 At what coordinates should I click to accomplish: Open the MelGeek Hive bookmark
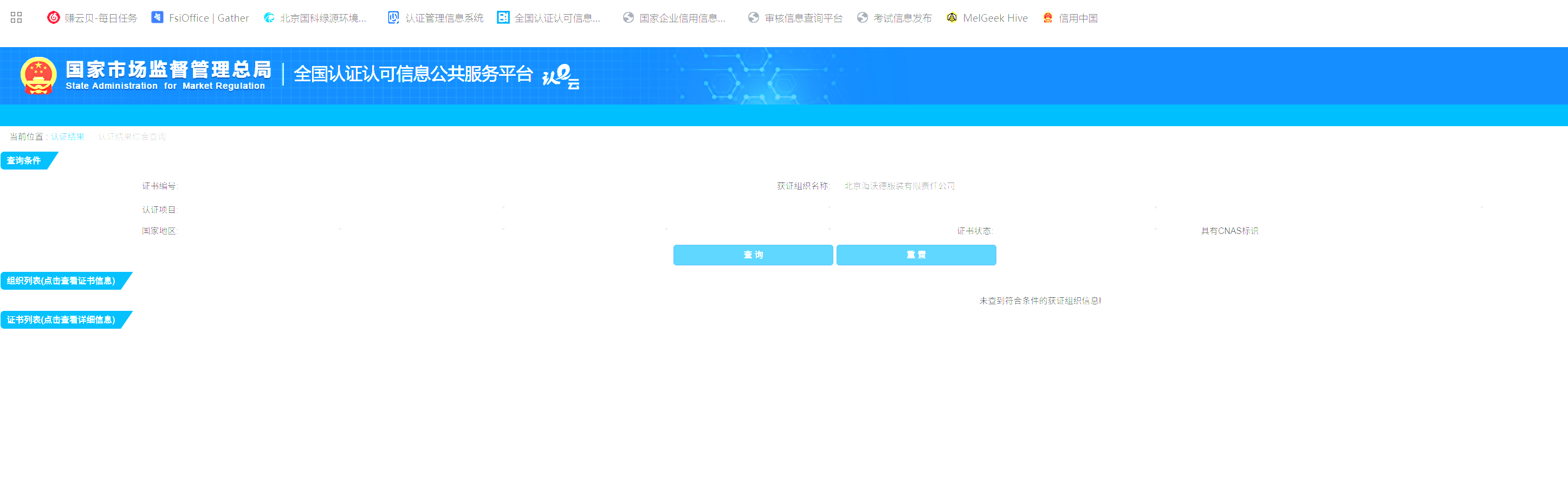pos(987,18)
